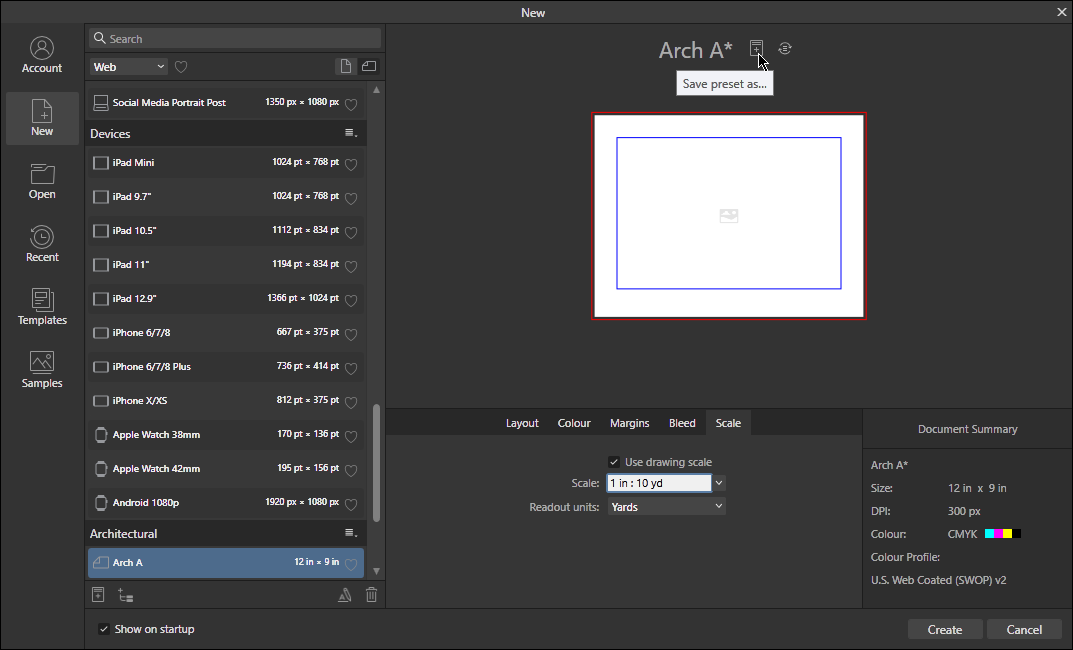Switch to landscape orientation icon
1073x650 pixels.
click(x=369, y=65)
